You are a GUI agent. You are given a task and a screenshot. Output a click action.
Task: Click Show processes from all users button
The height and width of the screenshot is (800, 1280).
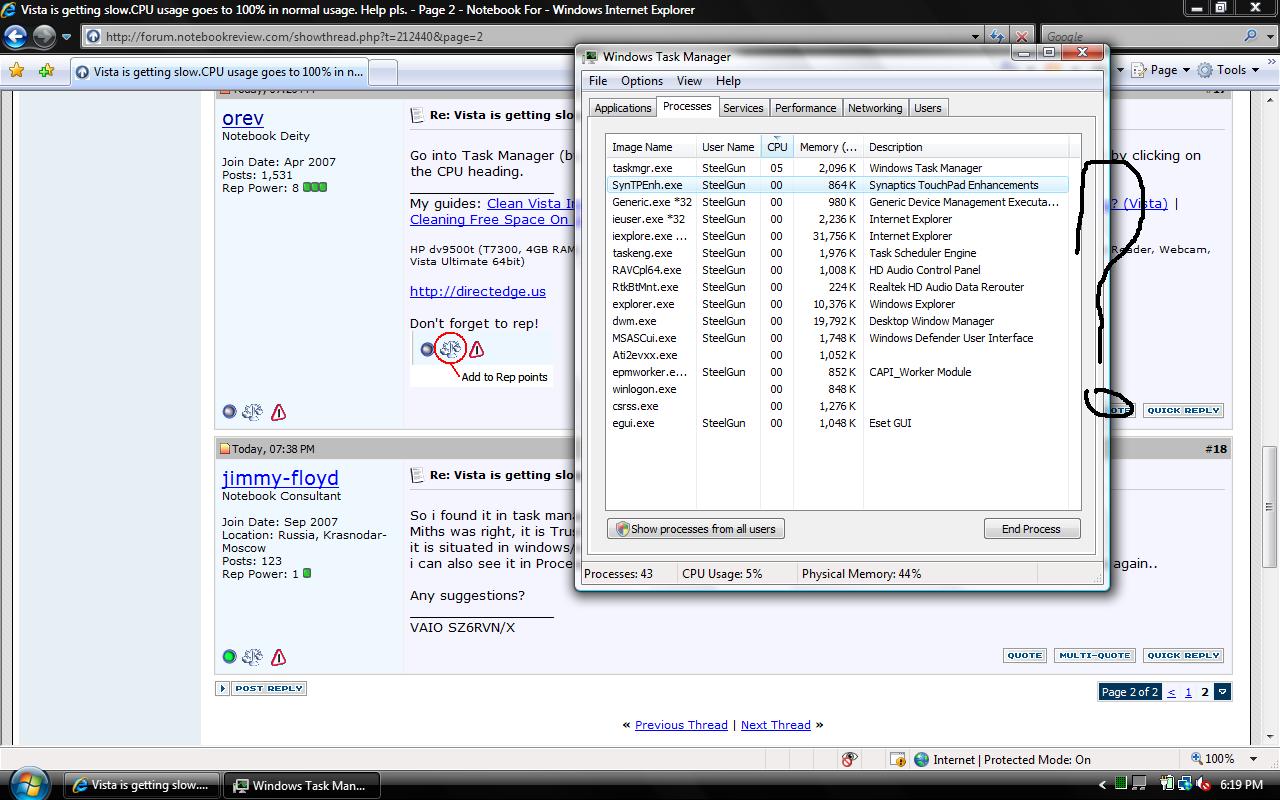pos(696,529)
